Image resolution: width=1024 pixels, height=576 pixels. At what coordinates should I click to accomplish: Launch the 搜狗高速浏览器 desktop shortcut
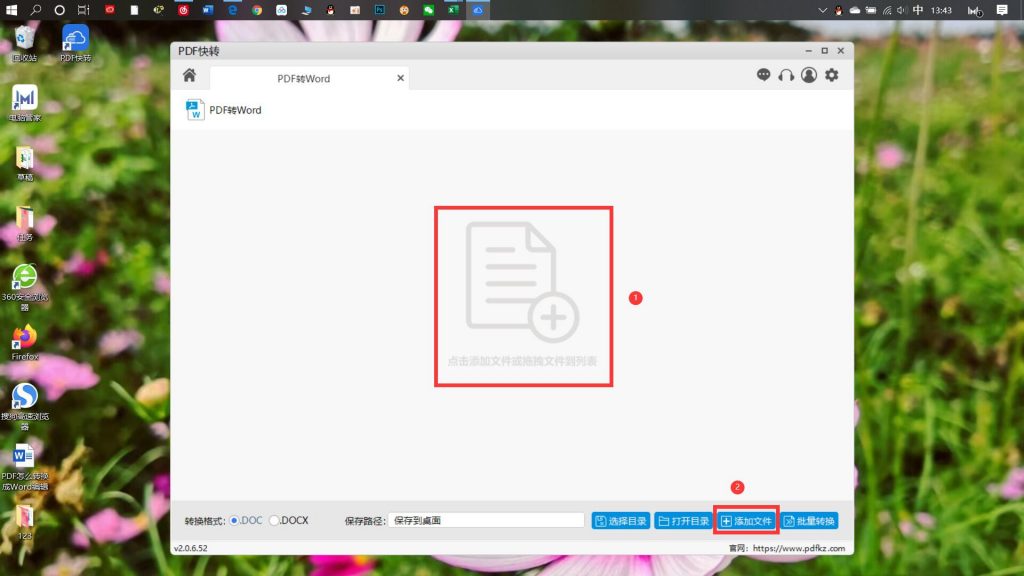pyautogui.click(x=25, y=406)
